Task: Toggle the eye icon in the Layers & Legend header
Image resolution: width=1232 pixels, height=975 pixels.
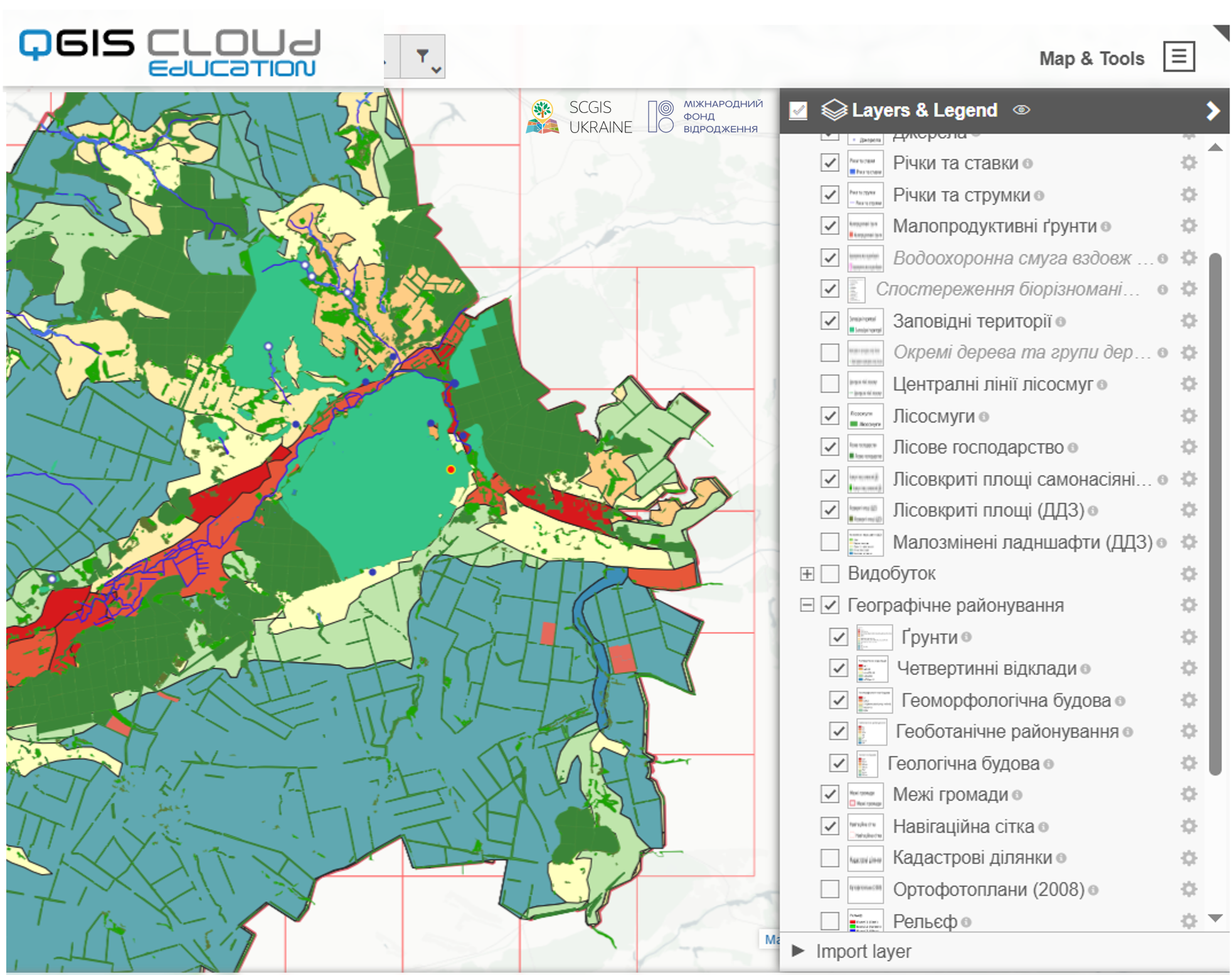Action: pyautogui.click(x=1021, y=110)
